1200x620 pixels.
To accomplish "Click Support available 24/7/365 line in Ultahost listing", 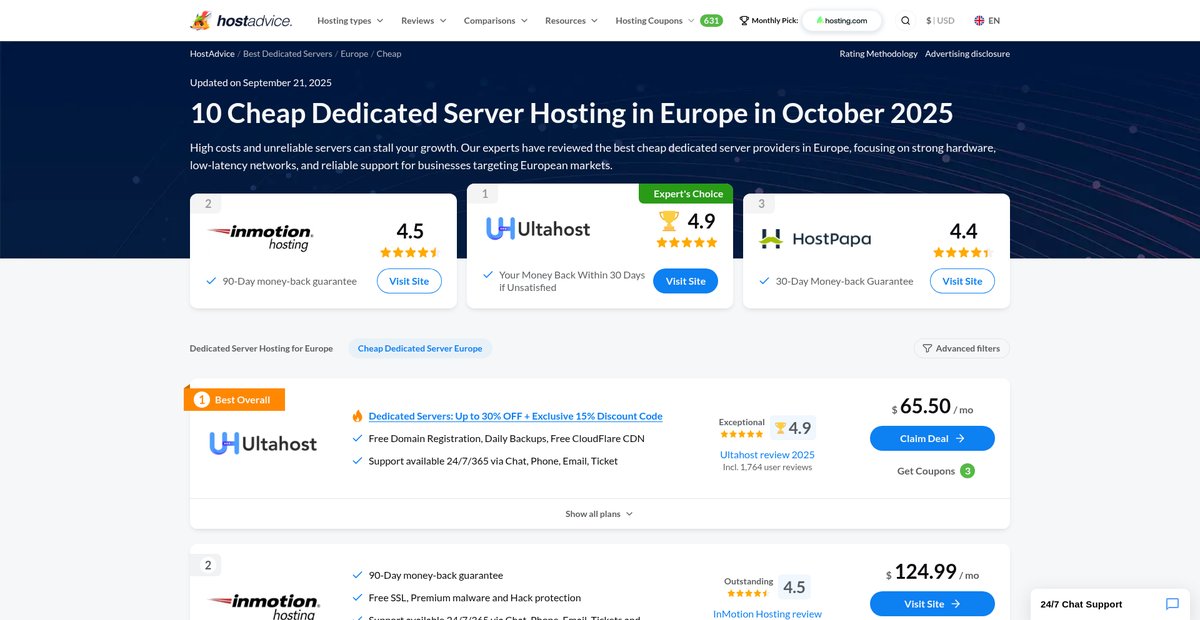I will pos(493,461).
